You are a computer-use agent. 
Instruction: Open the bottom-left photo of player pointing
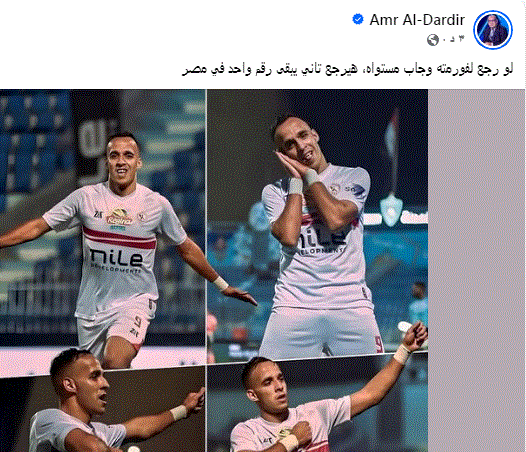click(x=102, y=409)
